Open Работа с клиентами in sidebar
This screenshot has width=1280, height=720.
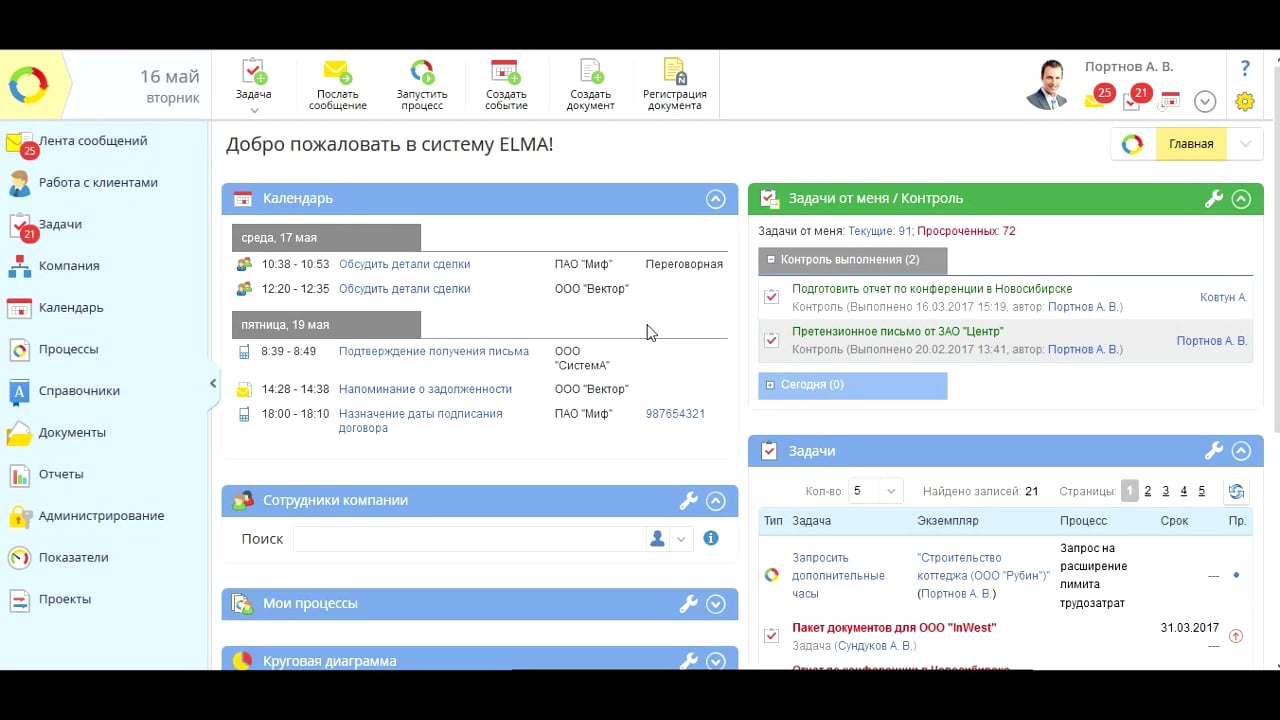(x=98, y=183)
